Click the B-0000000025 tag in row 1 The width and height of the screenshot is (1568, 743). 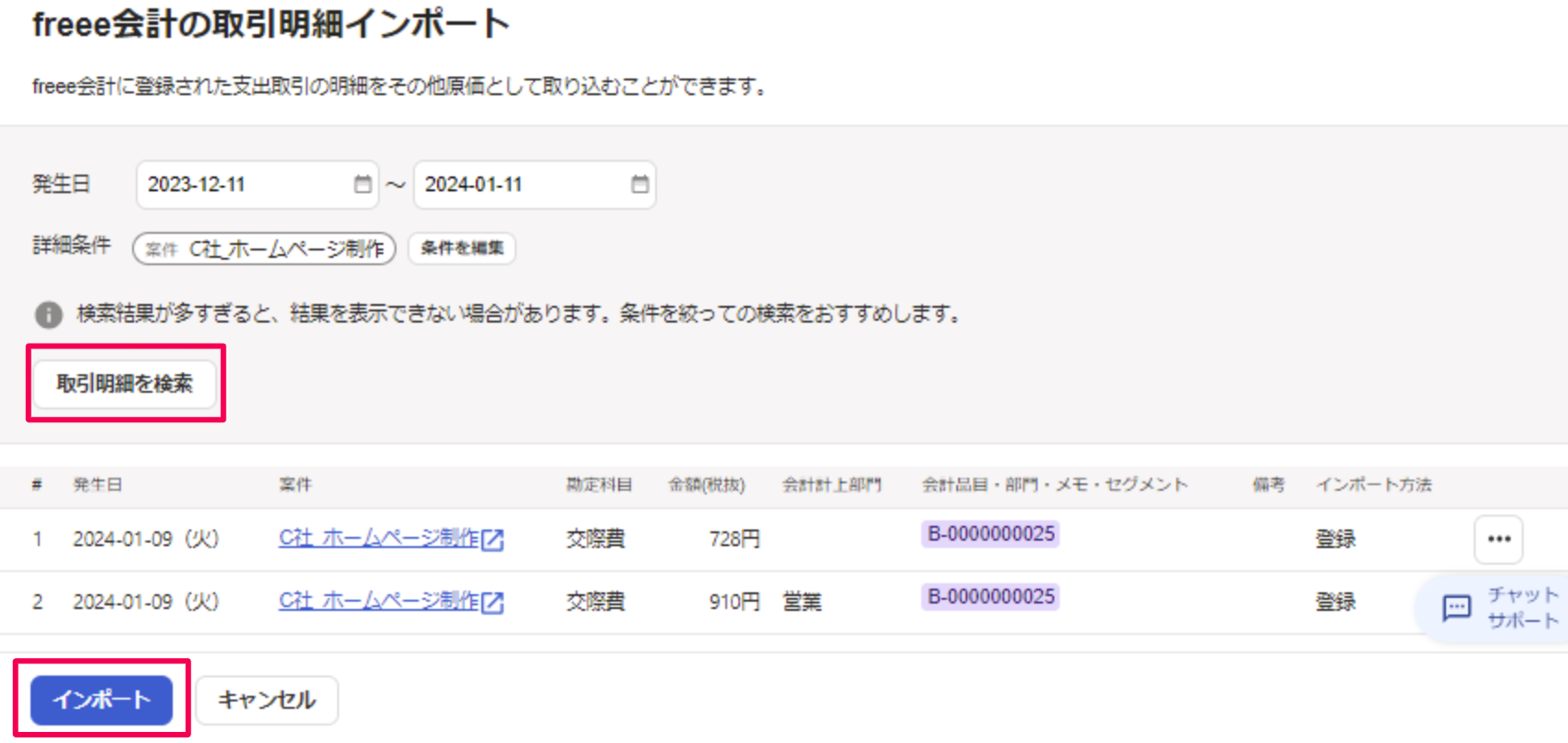[991, 534]
